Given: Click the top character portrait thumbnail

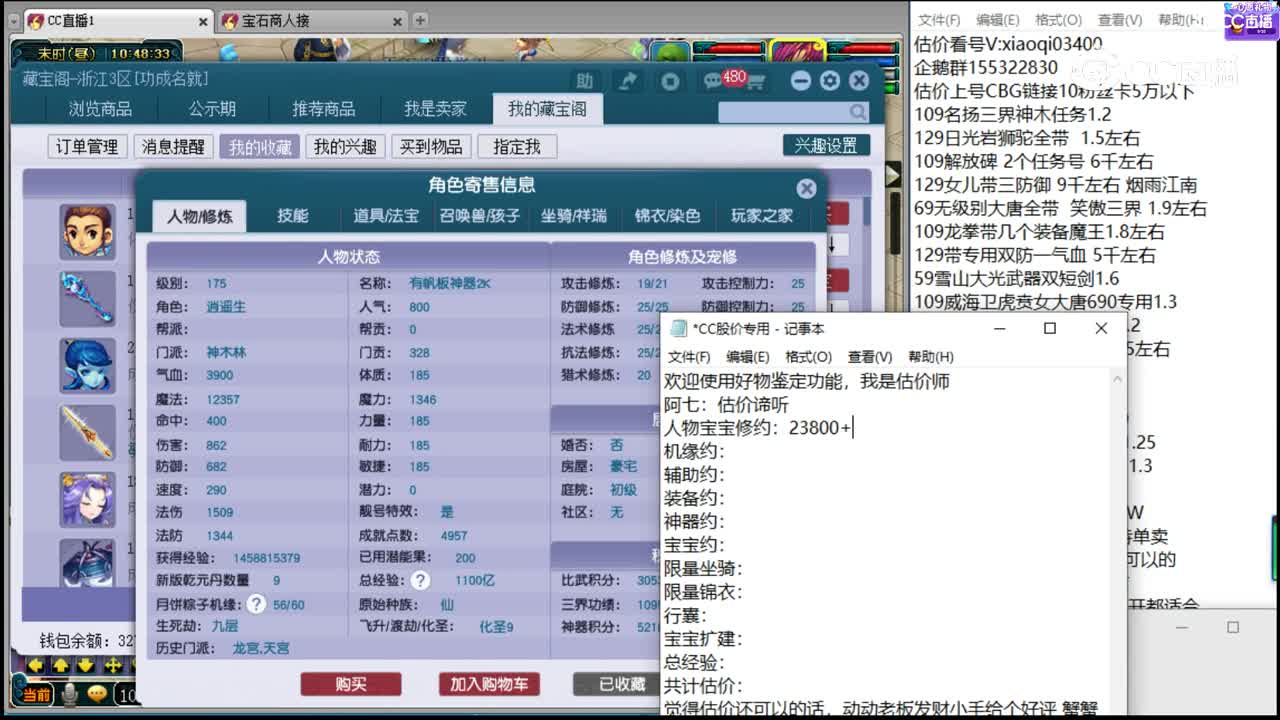Looking at the screenshot, I should click(87, 231).
